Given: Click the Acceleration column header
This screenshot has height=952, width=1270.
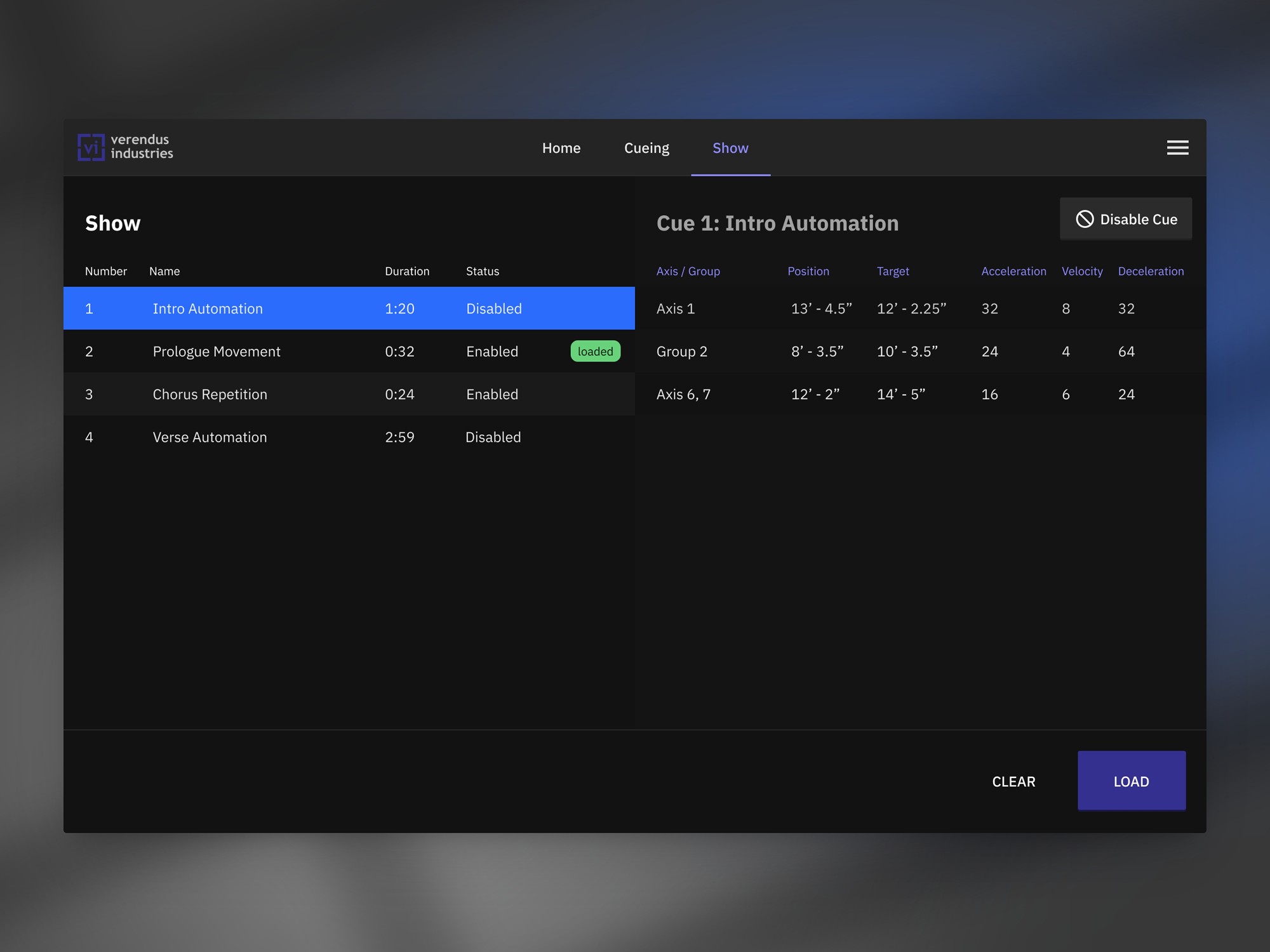Looking at the screenshot, I should (x=1013, y=271).
